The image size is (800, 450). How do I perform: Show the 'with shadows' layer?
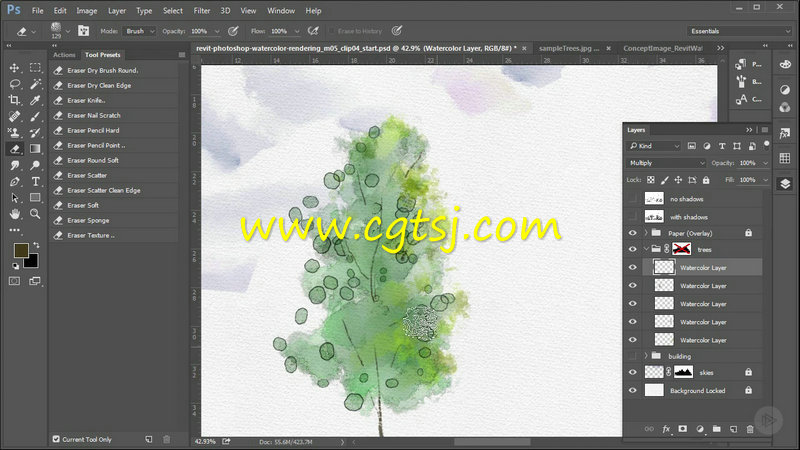coord(633,217)
